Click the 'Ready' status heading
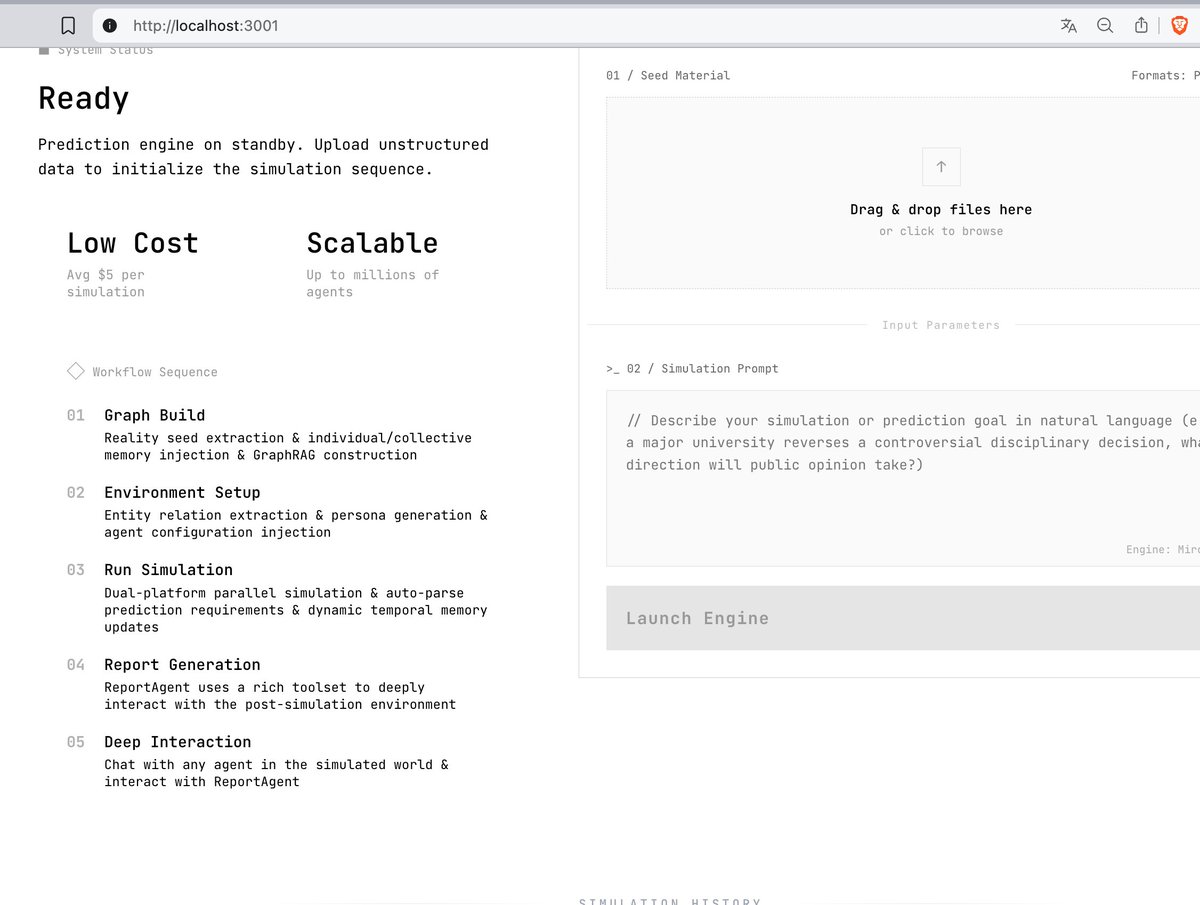 pos(84,98)
